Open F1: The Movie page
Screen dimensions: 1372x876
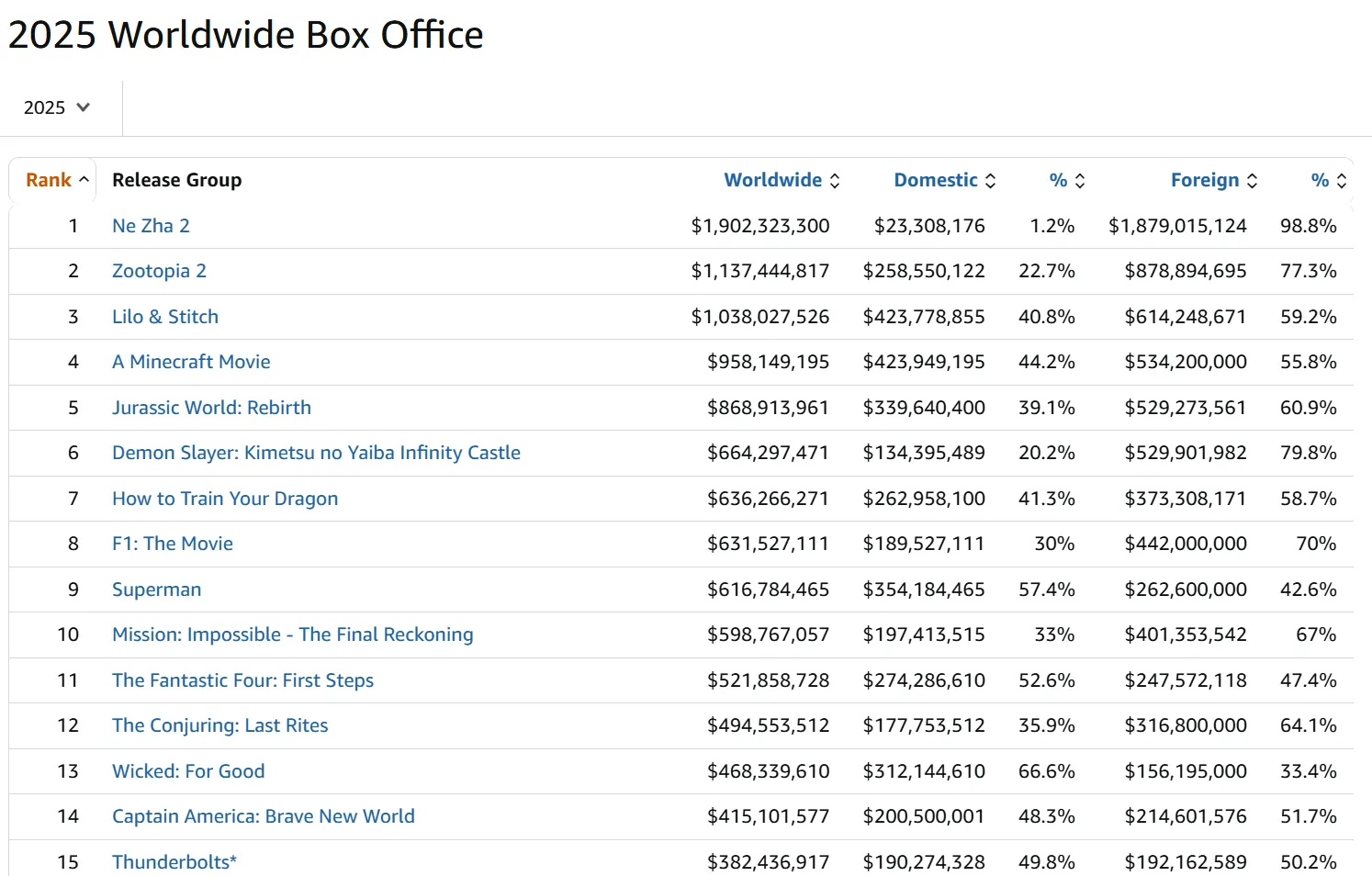pyautogui.click(x=173, y=544)
